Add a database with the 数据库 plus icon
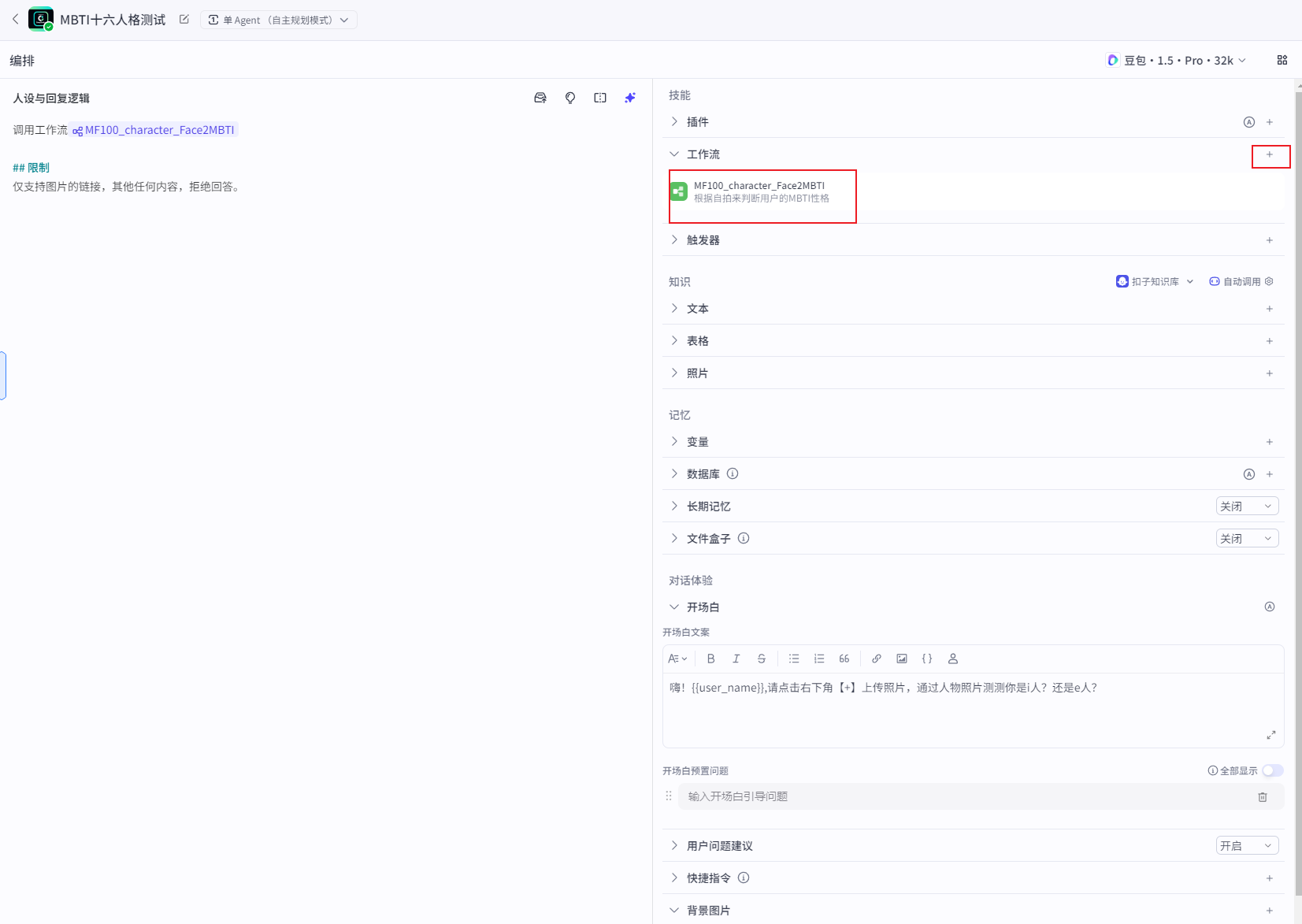Image resolution: width=1302 pixels, height=924 pixels. pyautogui.click(x=1270, y=474)
